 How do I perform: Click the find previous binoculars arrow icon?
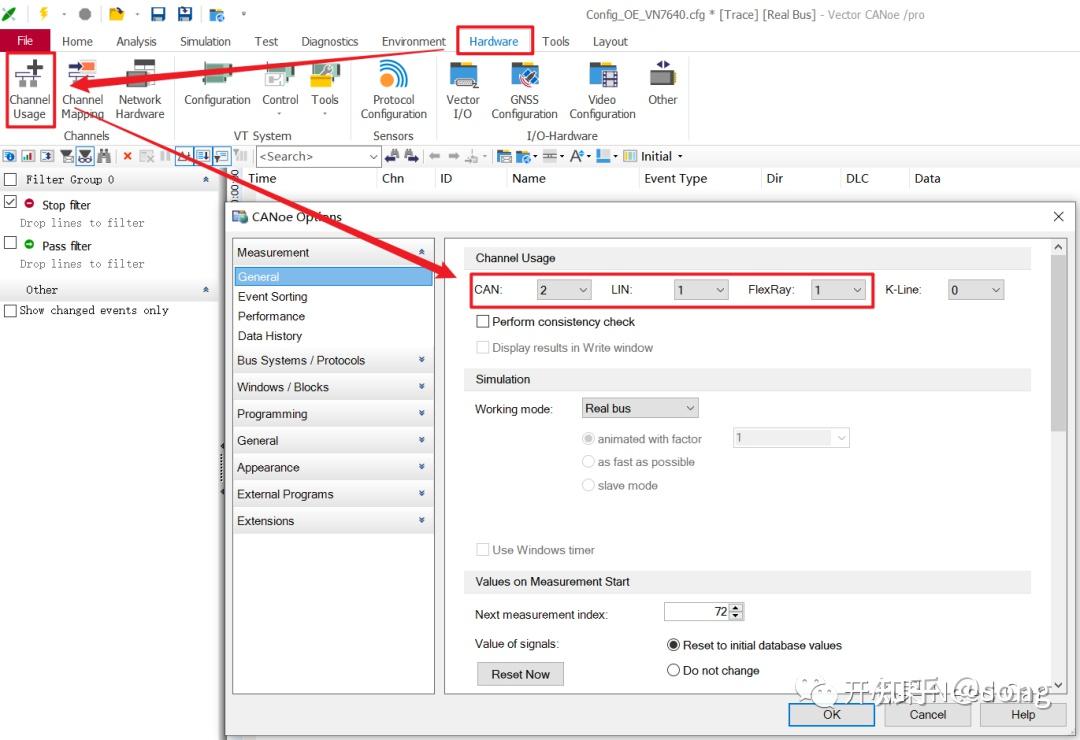click(x=392, y=156)
